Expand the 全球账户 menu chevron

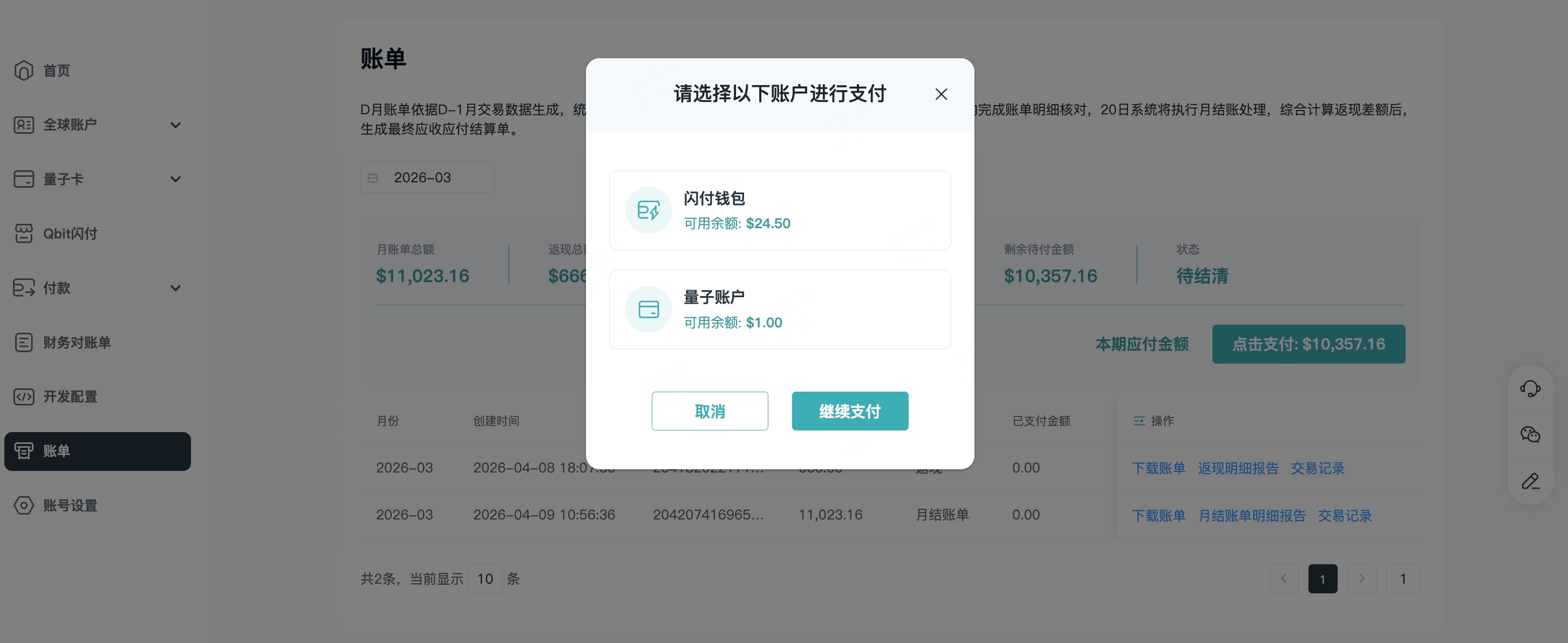click(175, 125)
